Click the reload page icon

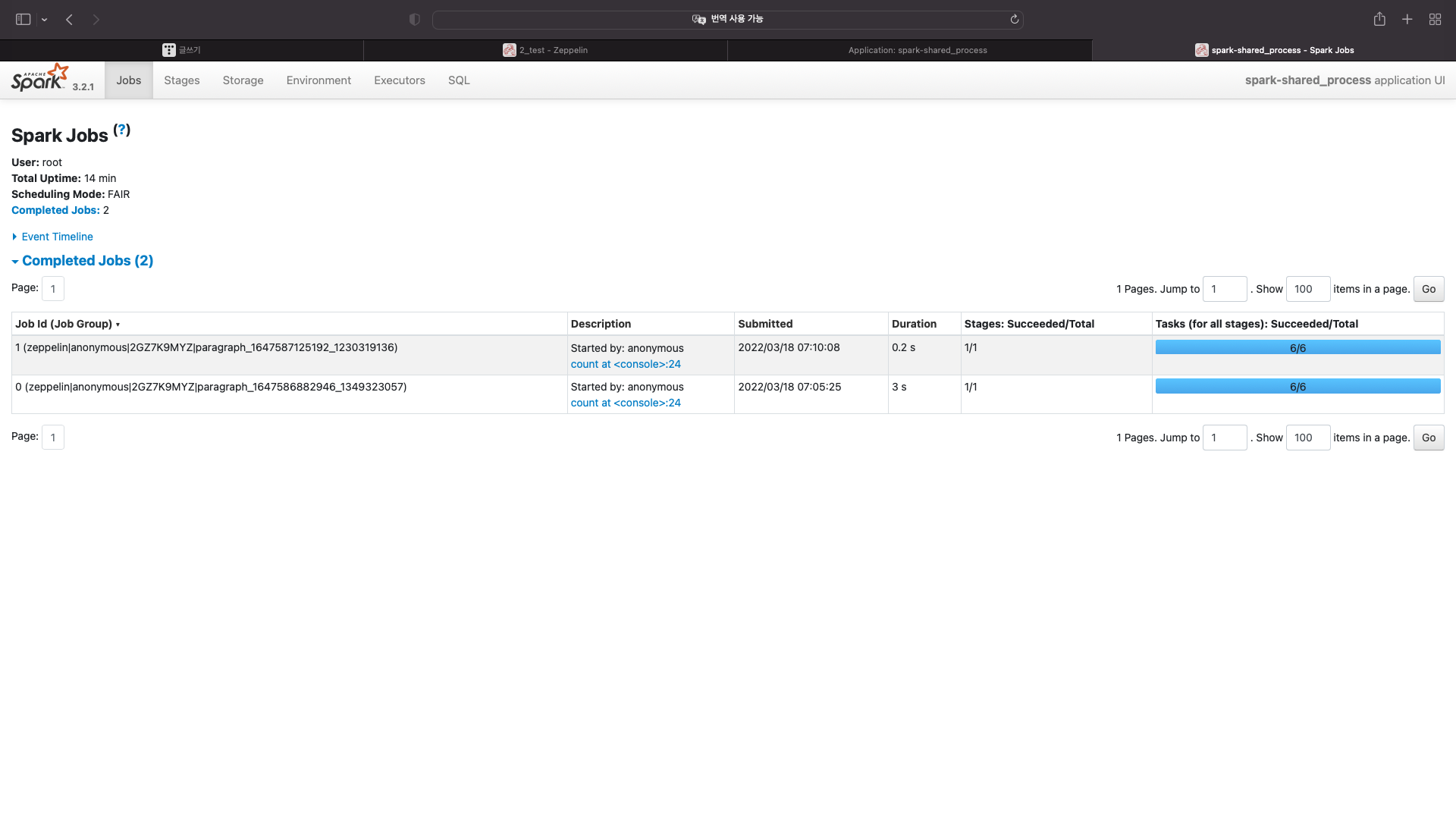tap(1014, 20)
